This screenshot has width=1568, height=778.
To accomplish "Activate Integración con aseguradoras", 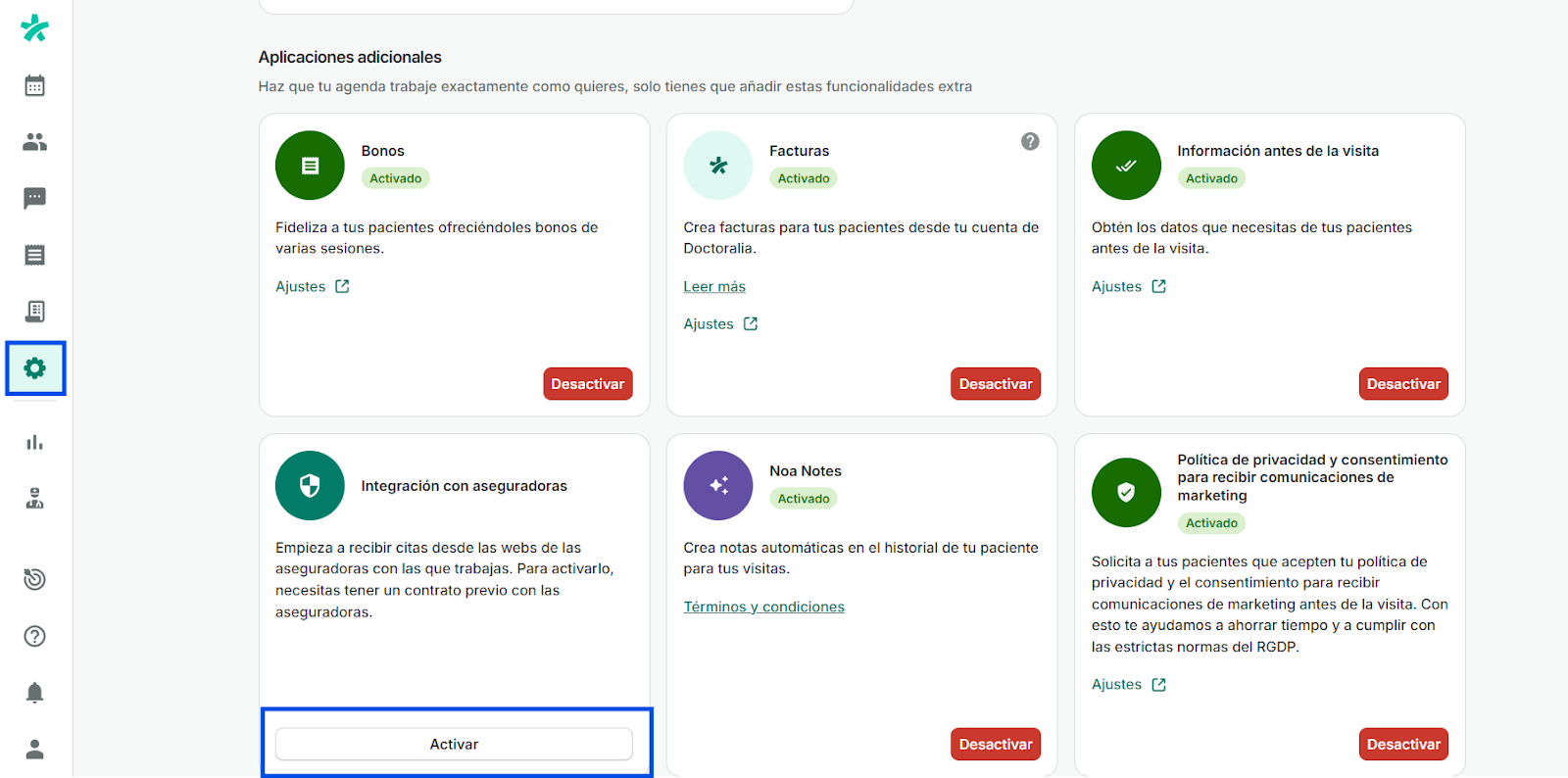I will pyautogui.click(x=454, y=744).
